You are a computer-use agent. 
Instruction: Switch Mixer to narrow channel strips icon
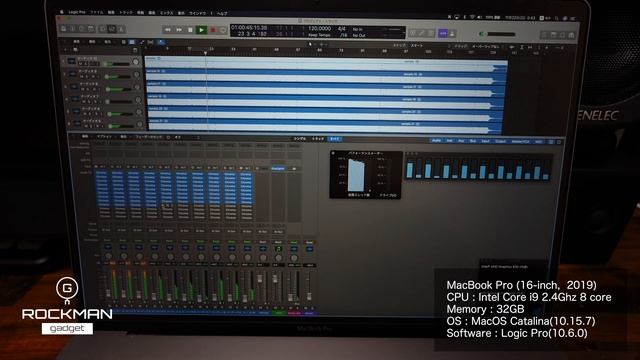point(551,142)
